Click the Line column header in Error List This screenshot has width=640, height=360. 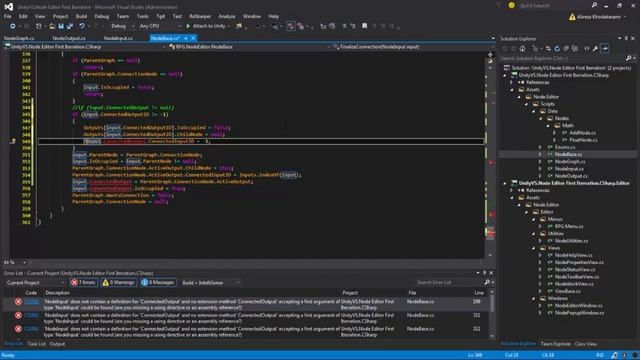tap(479, 293)
